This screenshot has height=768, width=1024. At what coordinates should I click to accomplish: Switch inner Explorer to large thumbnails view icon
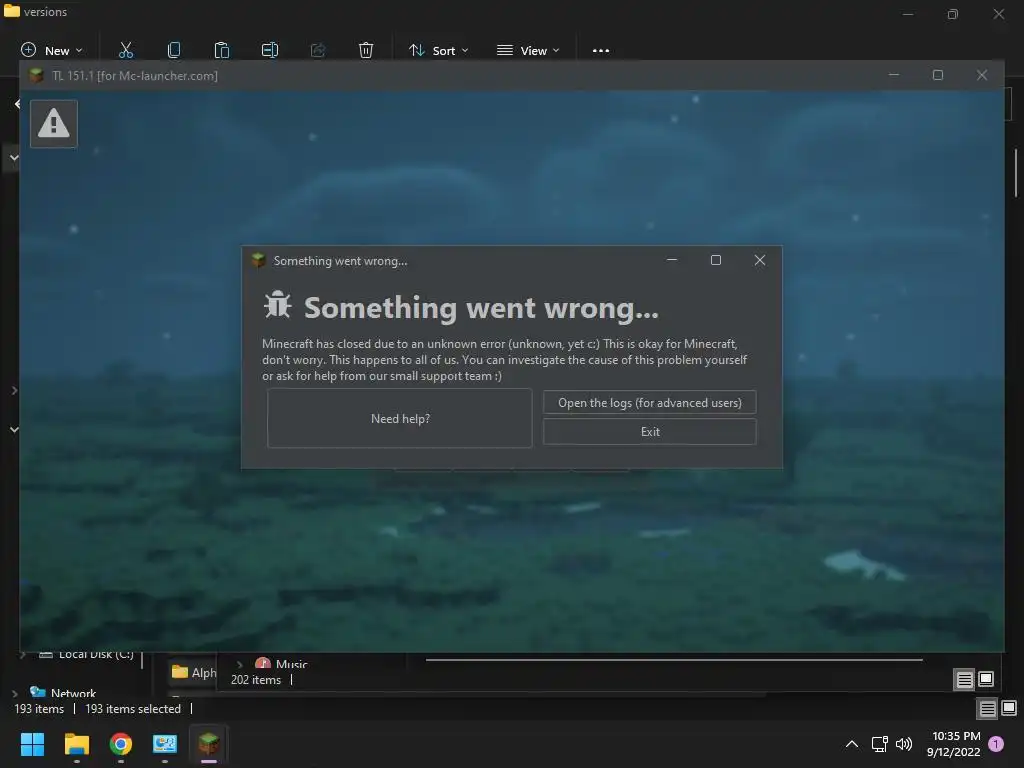click(x=986, y=679)
